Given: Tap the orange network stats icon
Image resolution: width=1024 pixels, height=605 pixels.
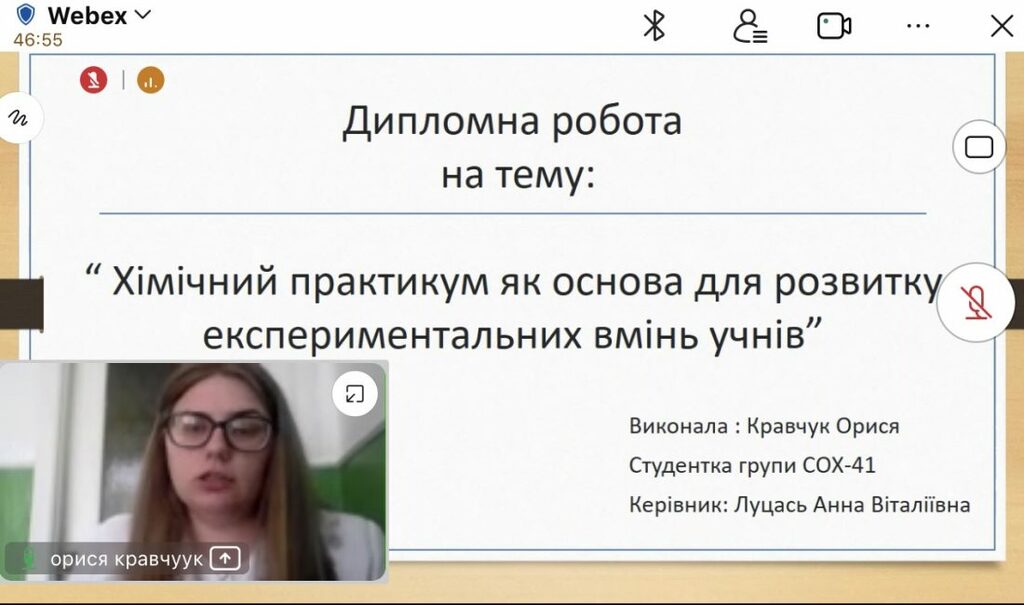Looking at the screenshot, I should (151, 80).
